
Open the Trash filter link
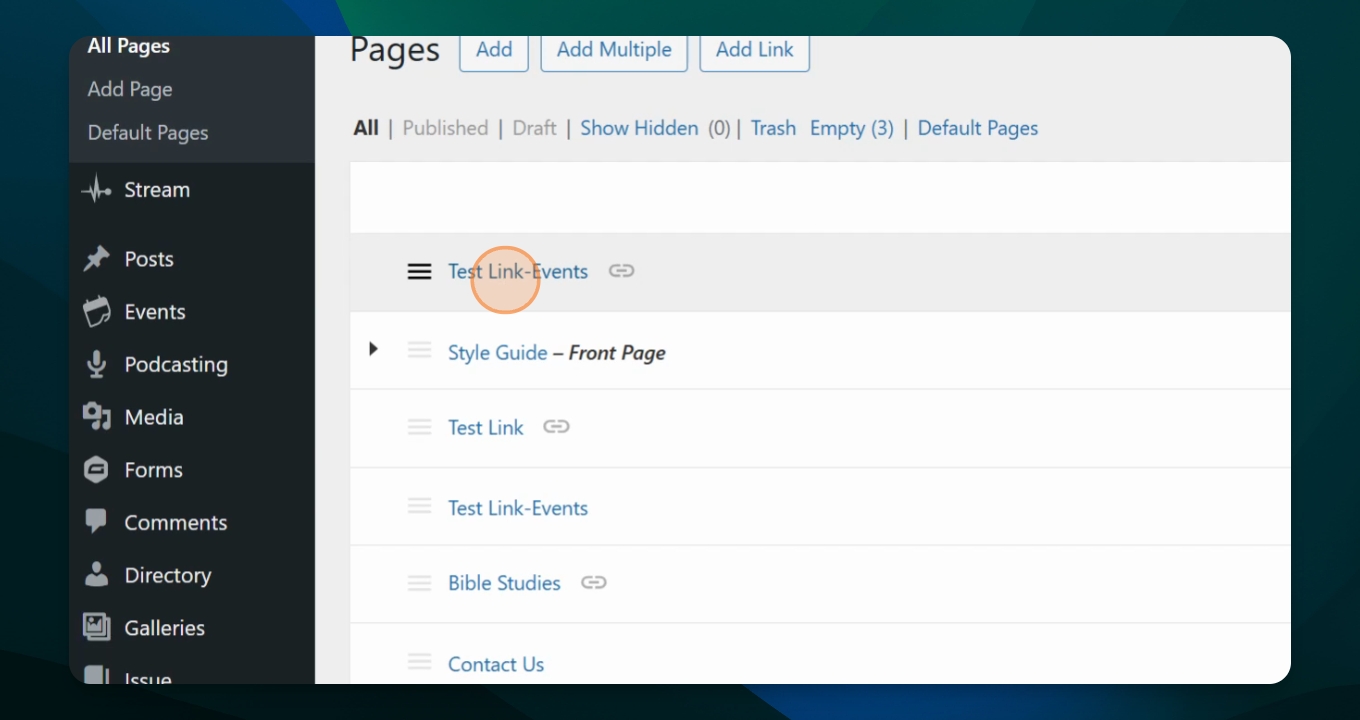[x=773, y=128]
